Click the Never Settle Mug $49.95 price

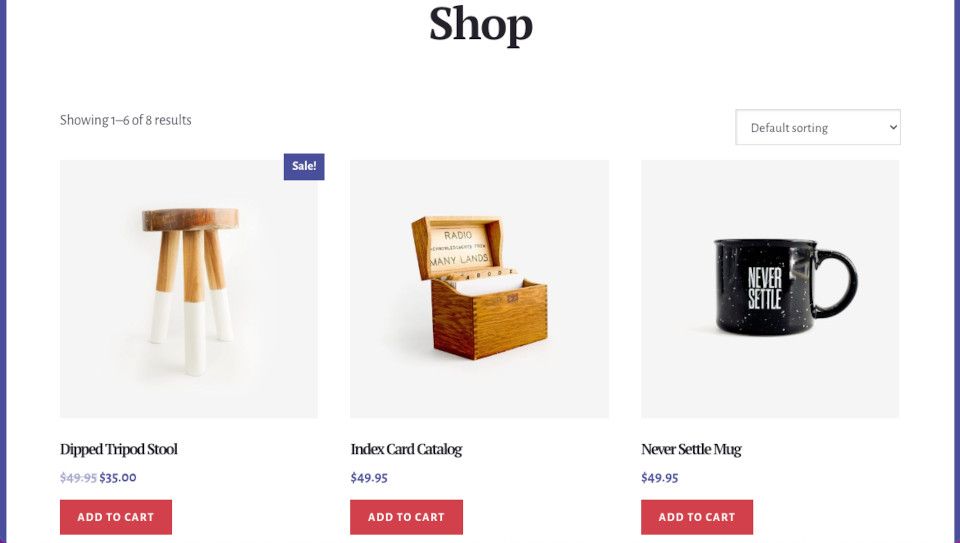[x=659, y=477]
